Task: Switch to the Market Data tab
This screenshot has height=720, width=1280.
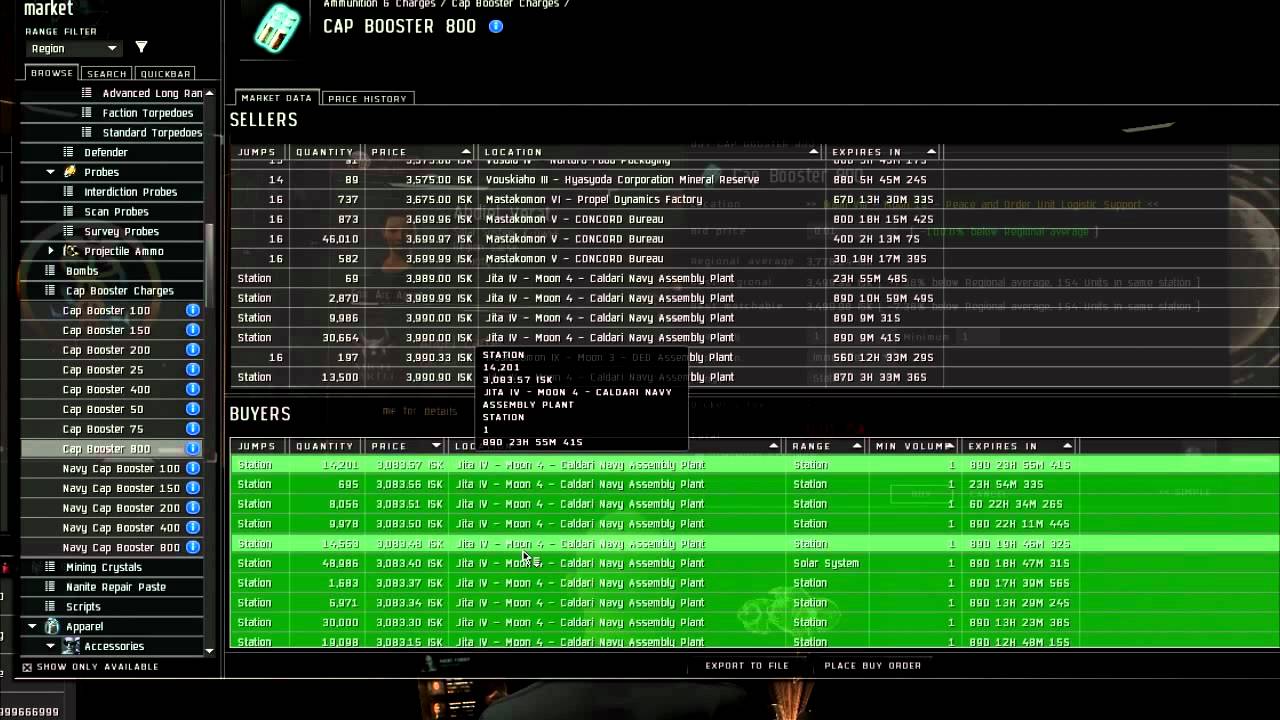Action: 277,98
